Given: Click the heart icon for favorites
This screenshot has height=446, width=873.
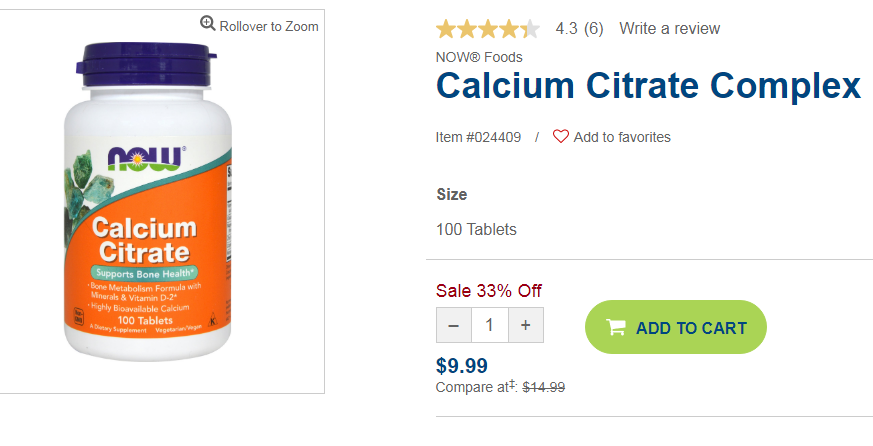Looking at the screenshot, I should pos(561,136).
